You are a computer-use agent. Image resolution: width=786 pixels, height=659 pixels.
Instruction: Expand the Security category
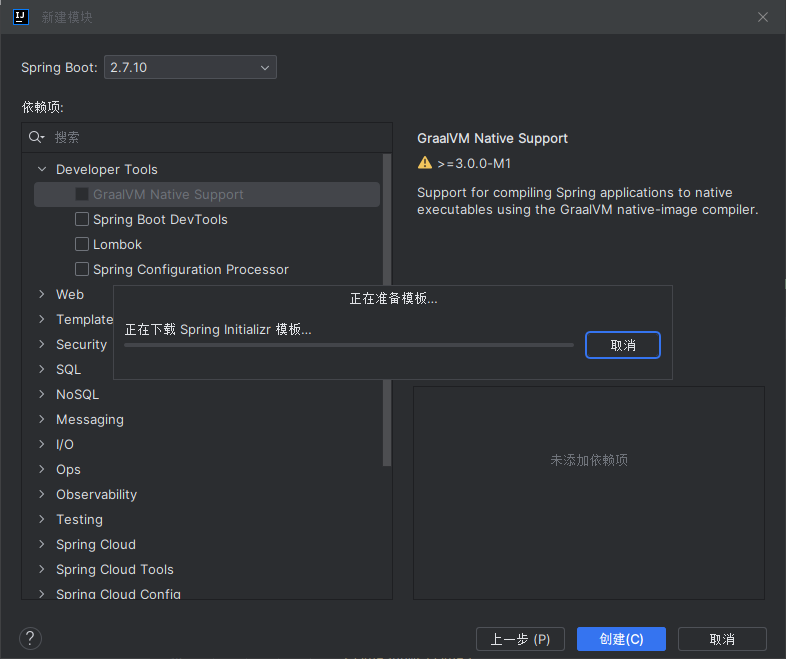pyautogui.click(x=42, y=344)
